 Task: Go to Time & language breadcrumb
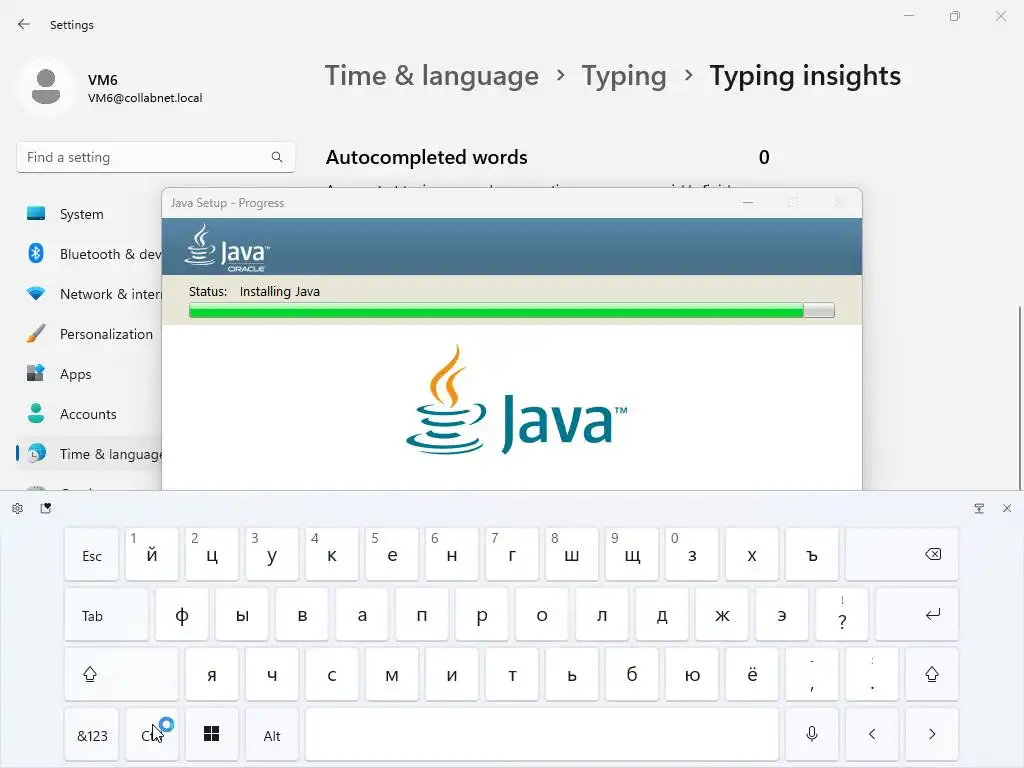click(x=432, y=76)
